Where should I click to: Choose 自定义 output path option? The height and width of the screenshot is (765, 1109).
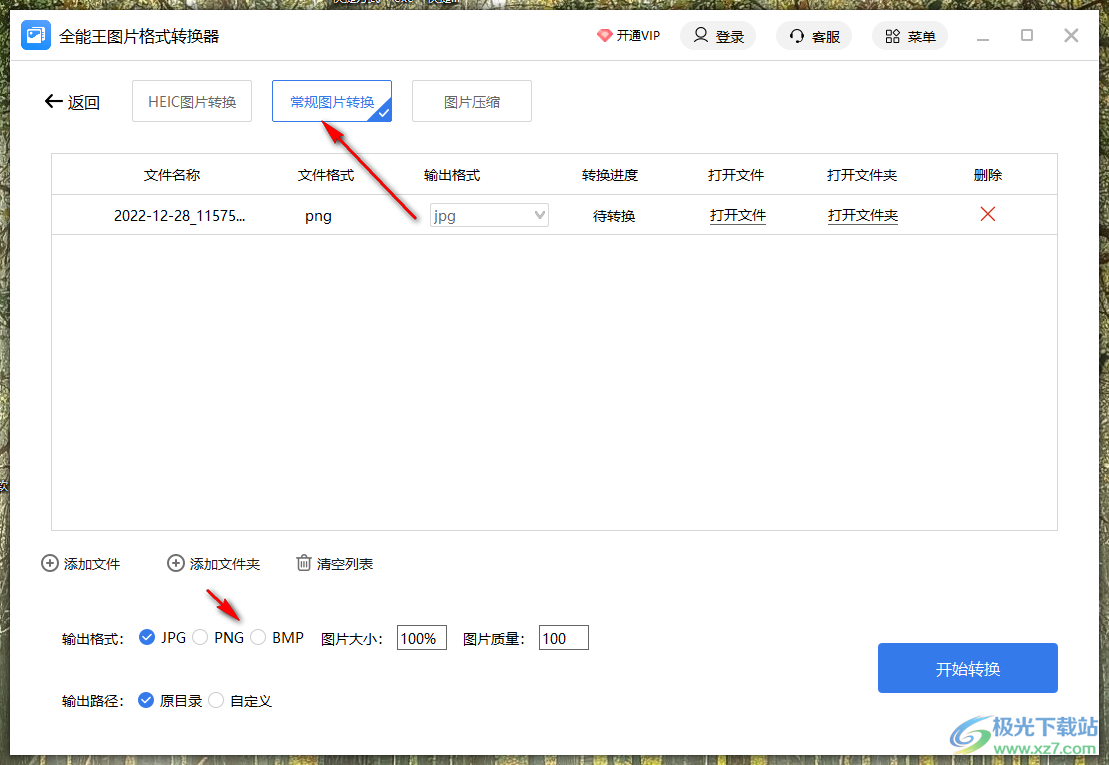pos(216,700)
